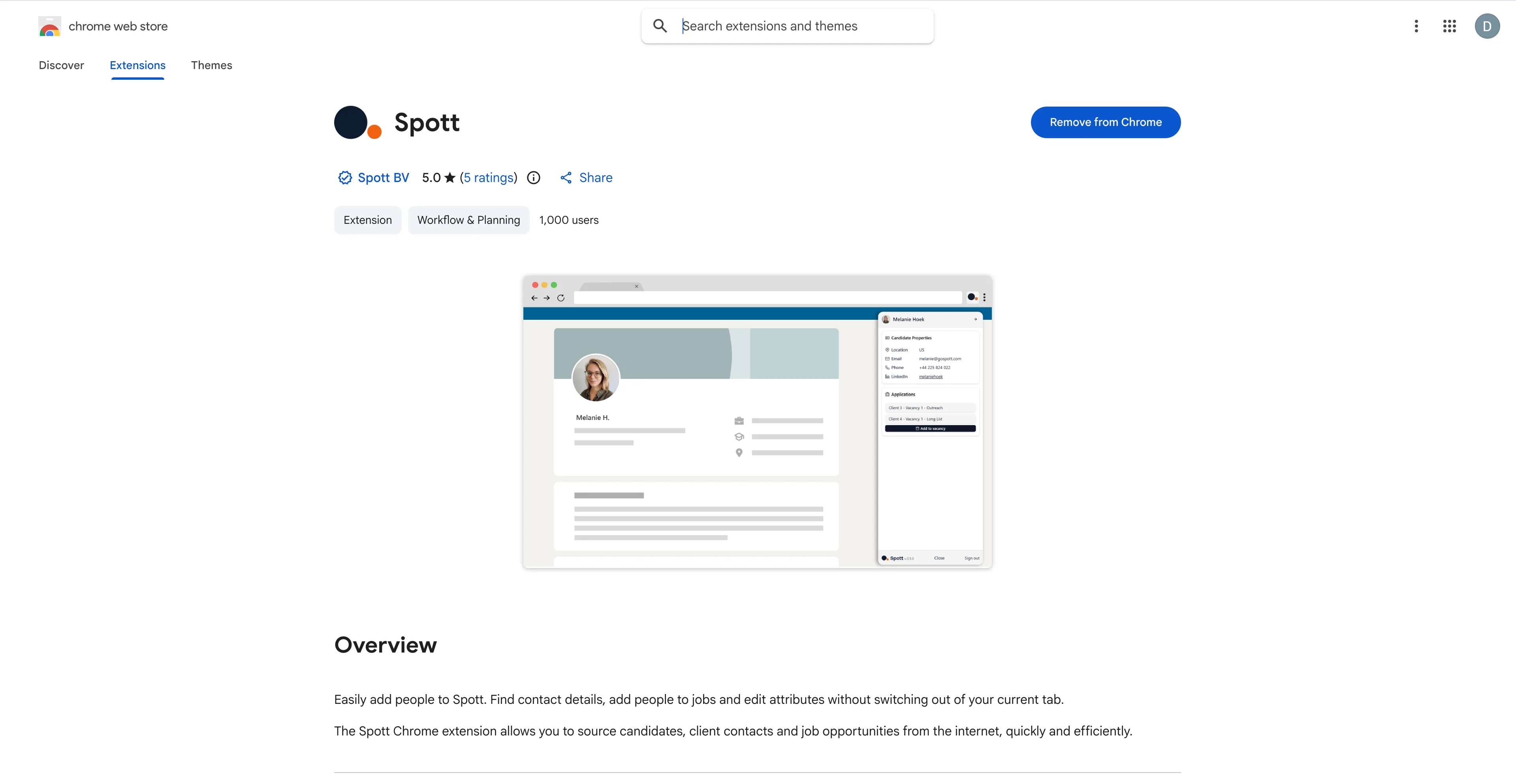Image resolution: width=1516 pixels, height=784 pixels.
Task: Go to the Themes tab
Action: [211, 65]
